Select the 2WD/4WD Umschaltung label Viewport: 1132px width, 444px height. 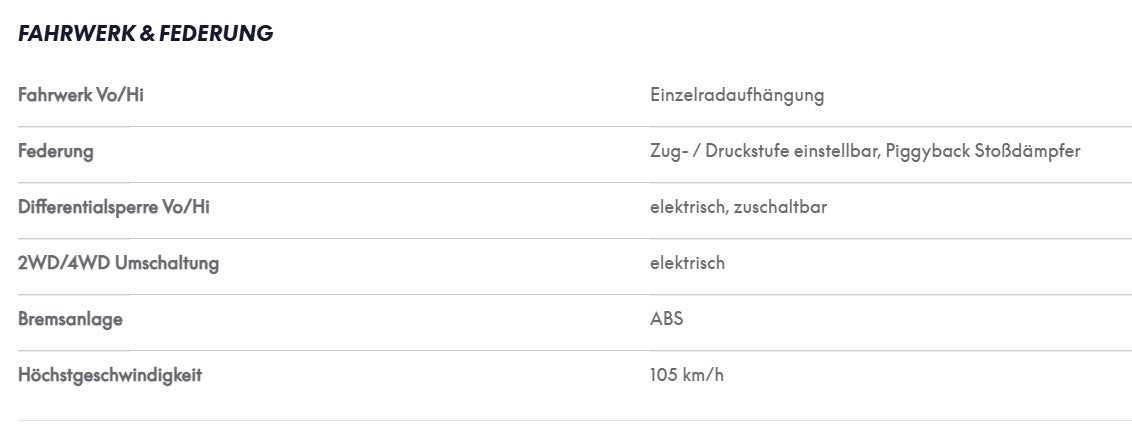[x=118, y=263]
